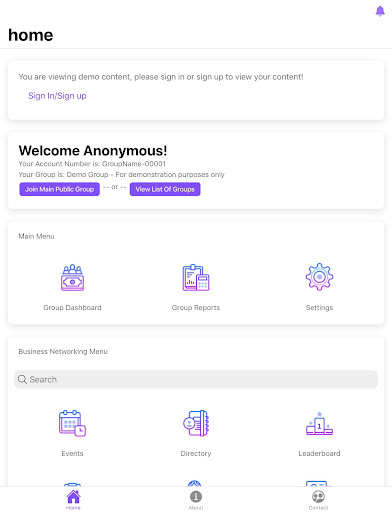The height and width of the screenshot is (512, 392).
Task: Open the Settings gear icon
Action: coord(319,277)
